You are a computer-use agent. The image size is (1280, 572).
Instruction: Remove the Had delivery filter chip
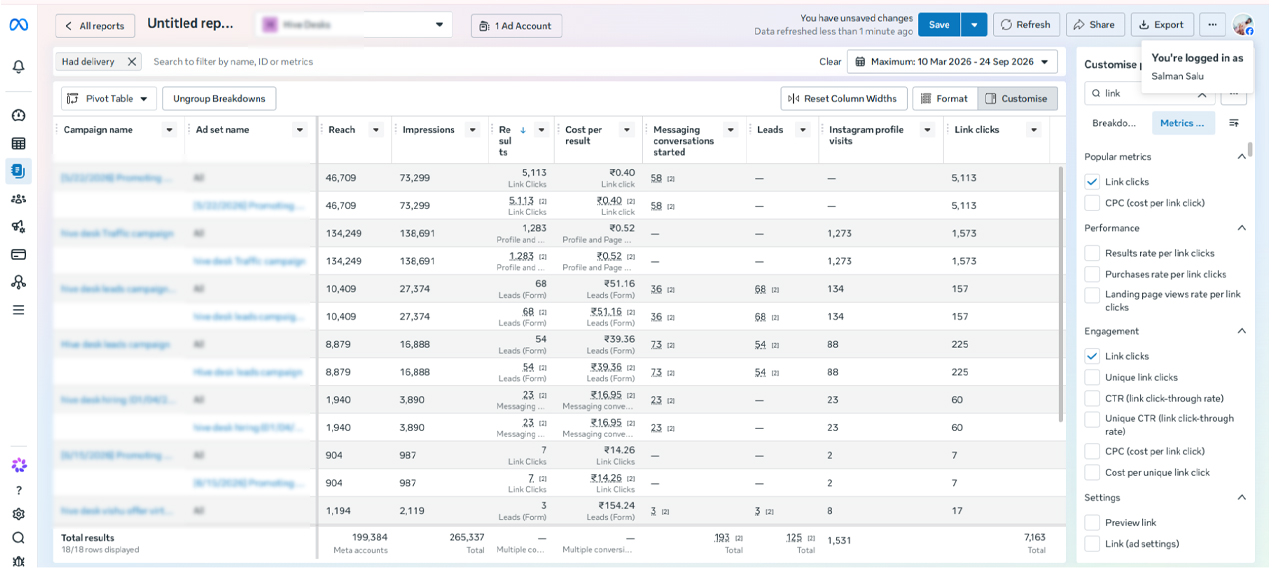coord(131,62)
